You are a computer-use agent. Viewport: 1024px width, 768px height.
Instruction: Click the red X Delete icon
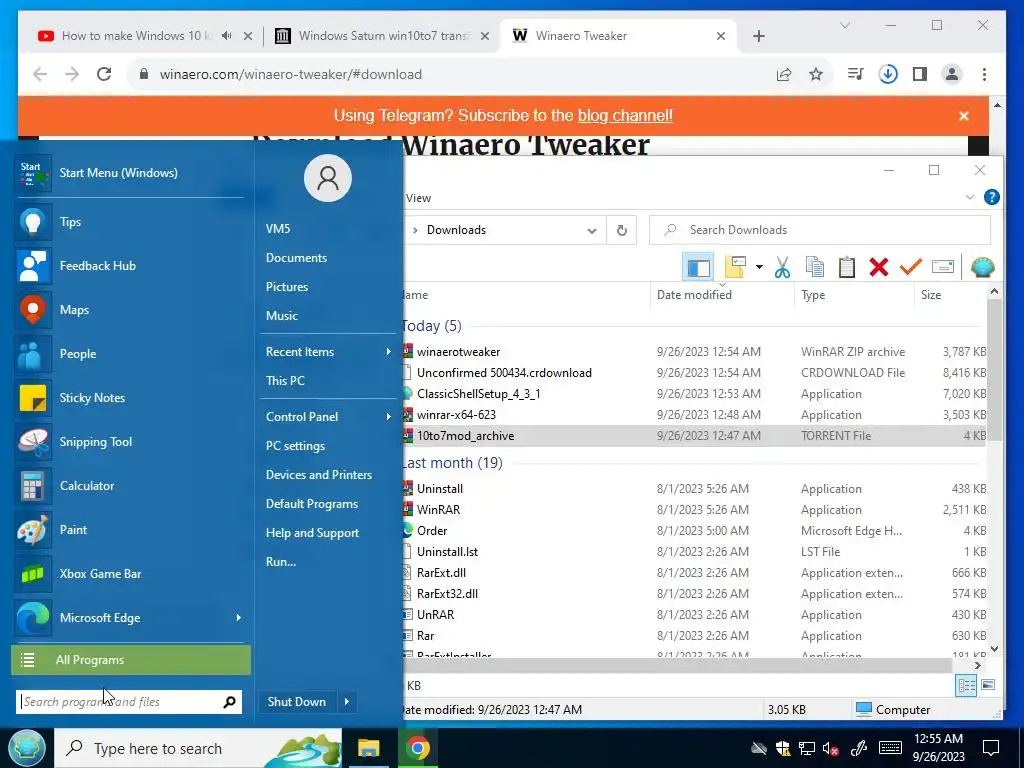(x=878, y=267)
